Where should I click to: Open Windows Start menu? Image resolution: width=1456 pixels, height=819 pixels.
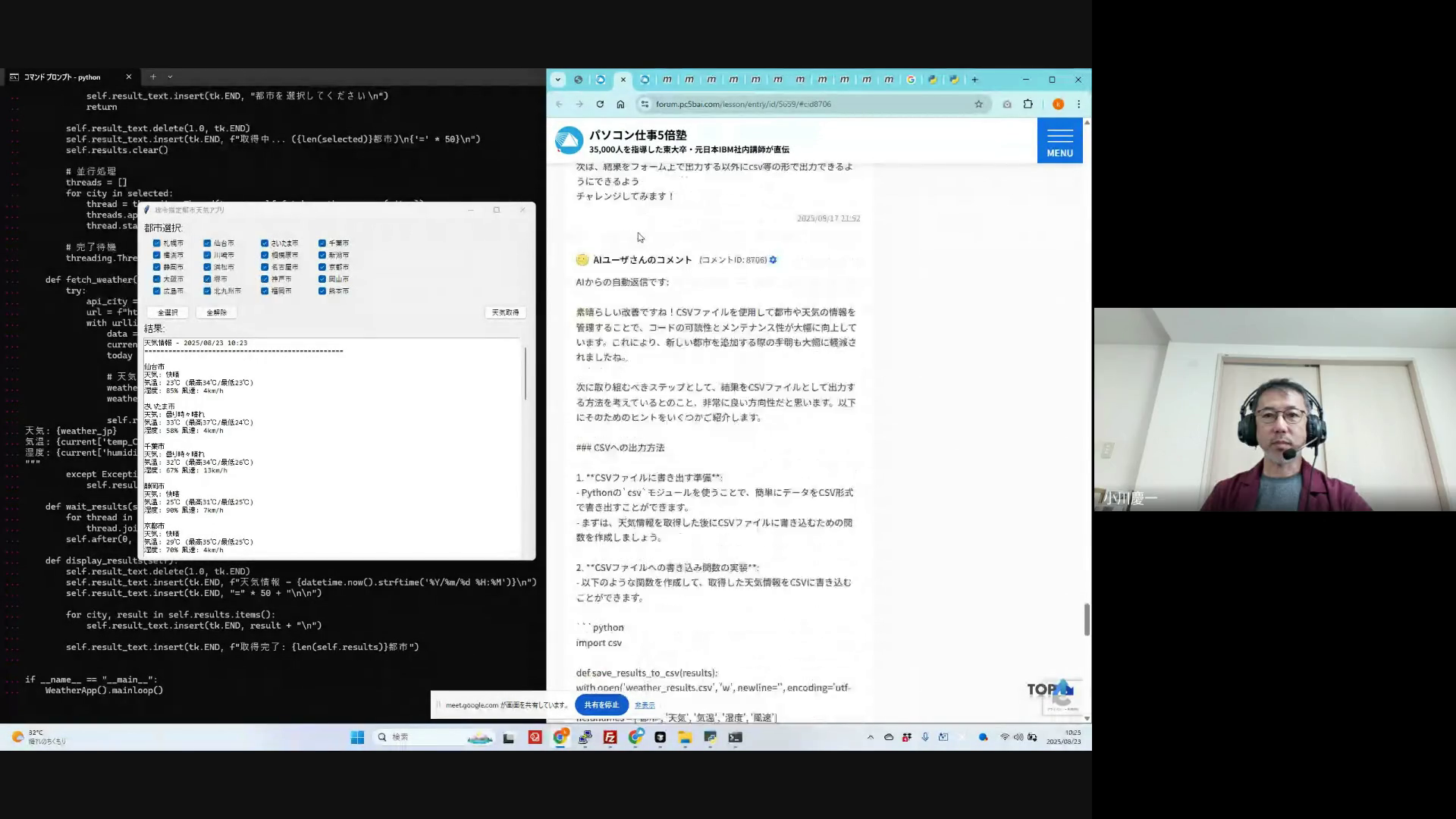click(357, 737)
